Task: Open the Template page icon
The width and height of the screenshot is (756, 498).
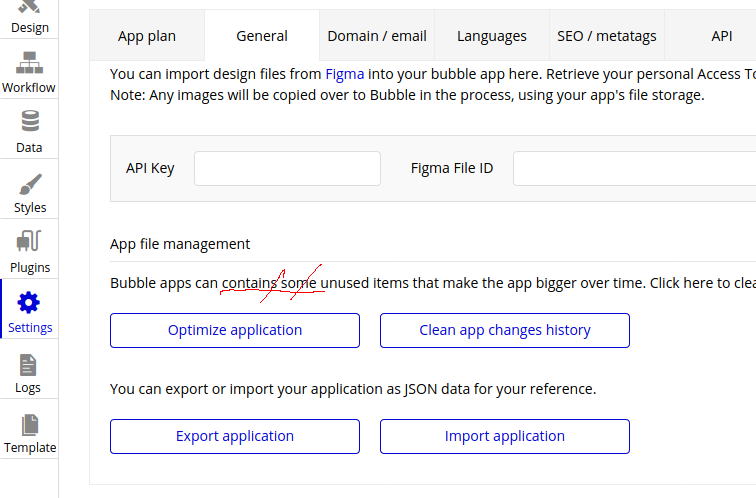Action: point(29,425)
